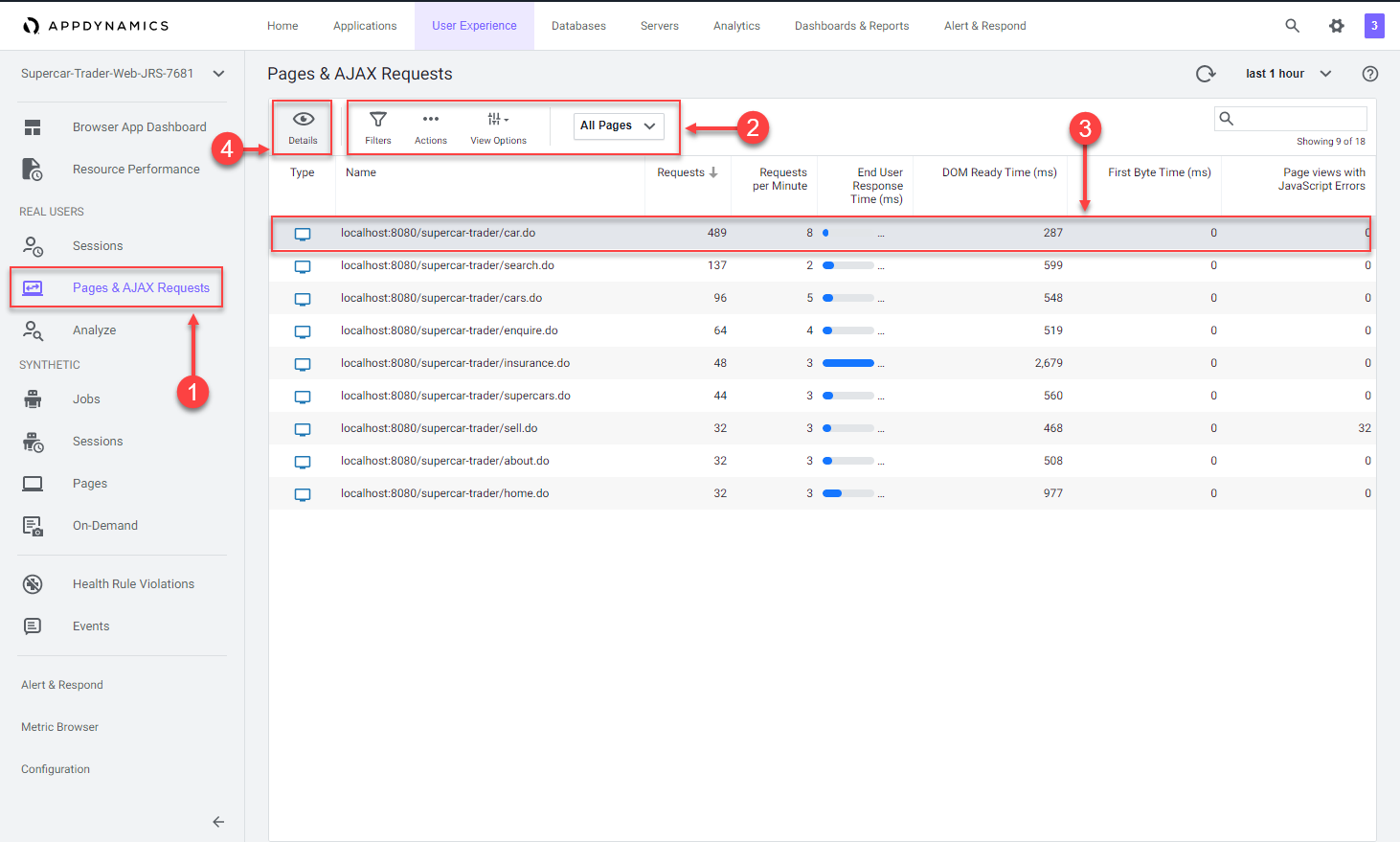Click page type icon for insurance.do row
Screen dimensions: 1400x842
pyautogui.click(x=303, y=364)
